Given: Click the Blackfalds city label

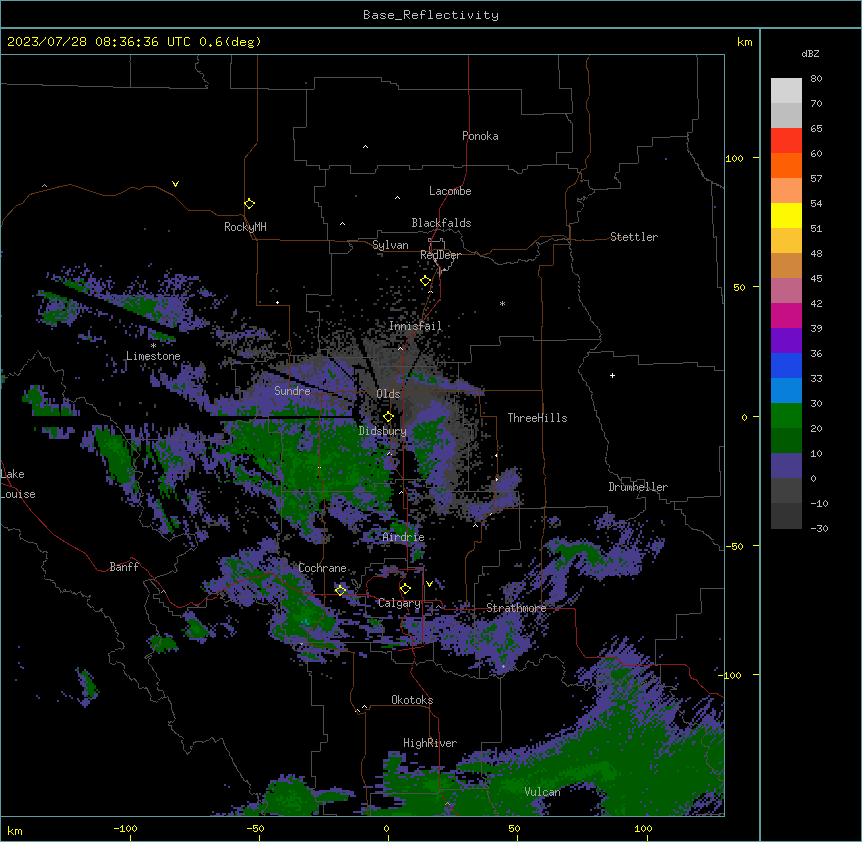Looking at the screenshot, I should point(441,223).
